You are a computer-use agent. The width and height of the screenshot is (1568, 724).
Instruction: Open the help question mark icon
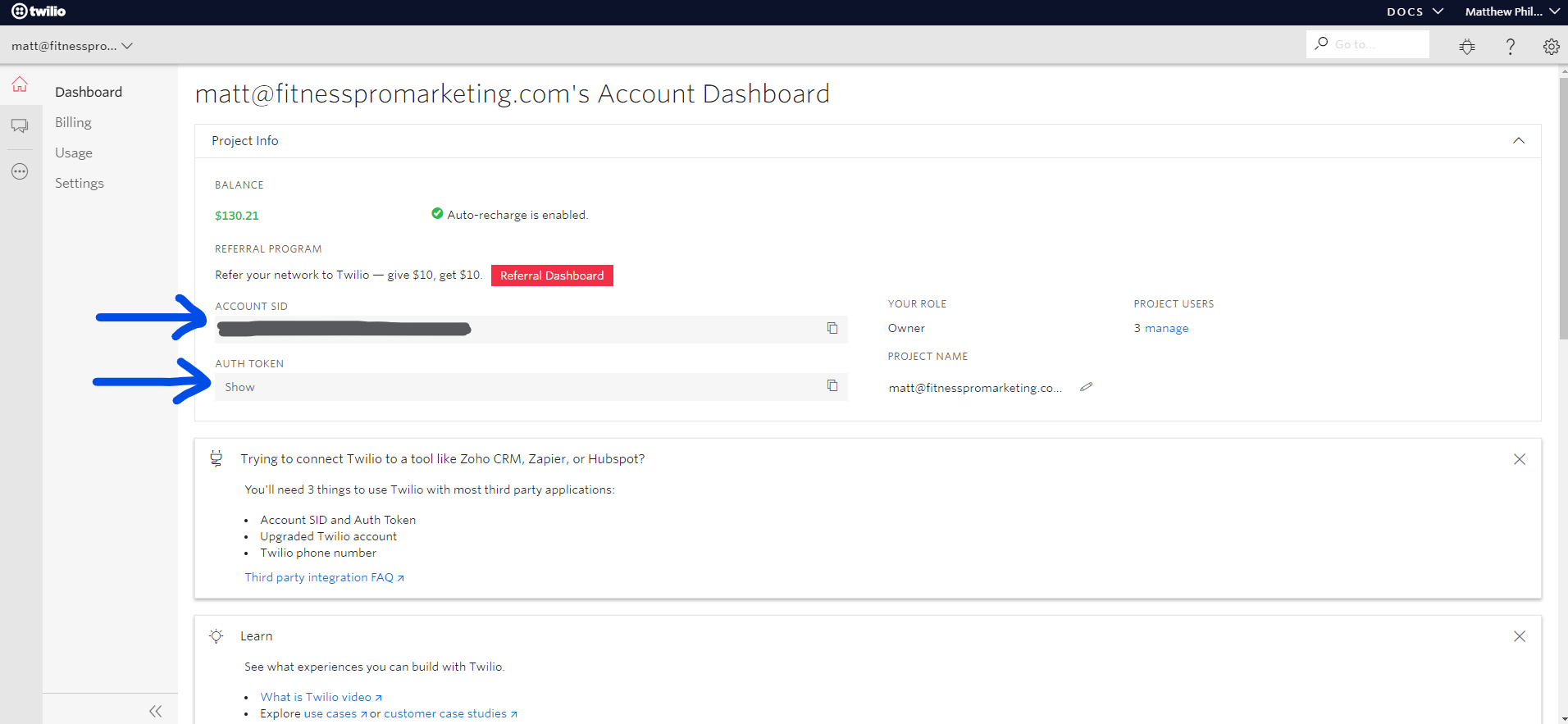point(1510,47)
